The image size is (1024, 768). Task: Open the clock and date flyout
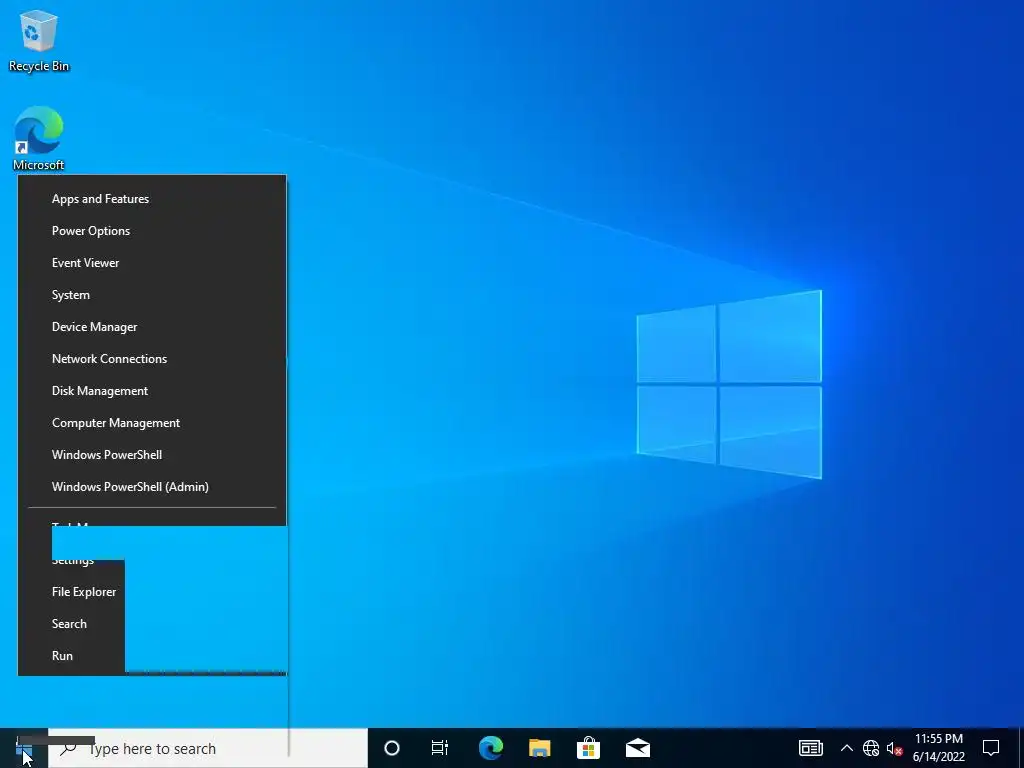tap(938, 748)
